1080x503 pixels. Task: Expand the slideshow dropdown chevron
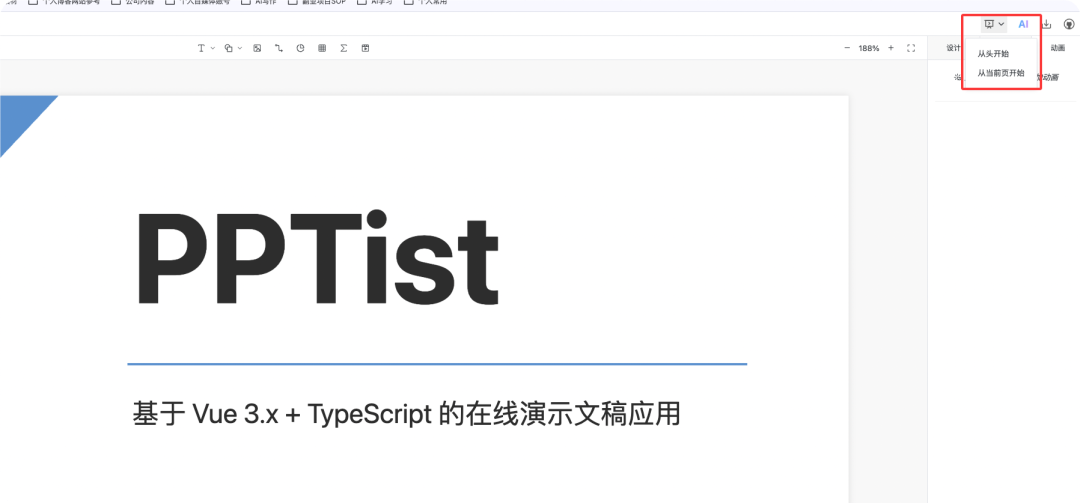click(1001, 24)
